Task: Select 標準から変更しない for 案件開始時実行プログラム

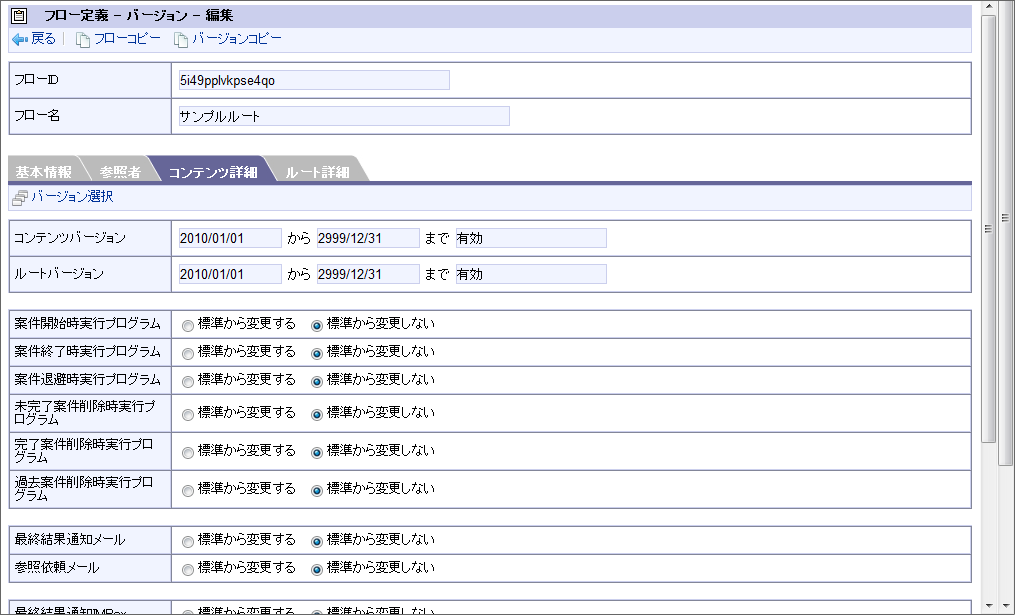Action: pyautogui.click(x=317, y=326)
